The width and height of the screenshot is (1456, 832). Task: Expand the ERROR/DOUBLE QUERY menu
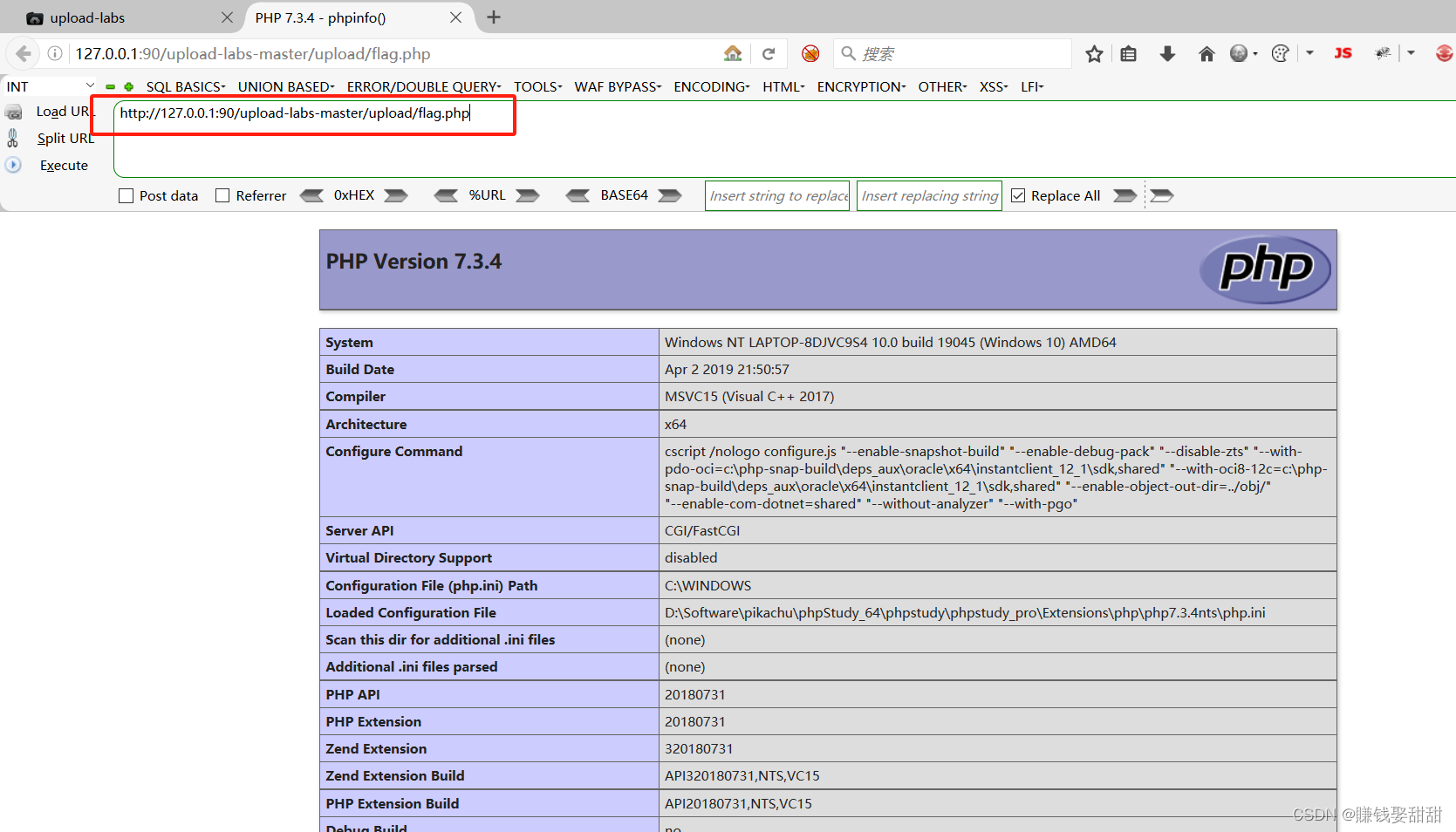tap(424, 86)
